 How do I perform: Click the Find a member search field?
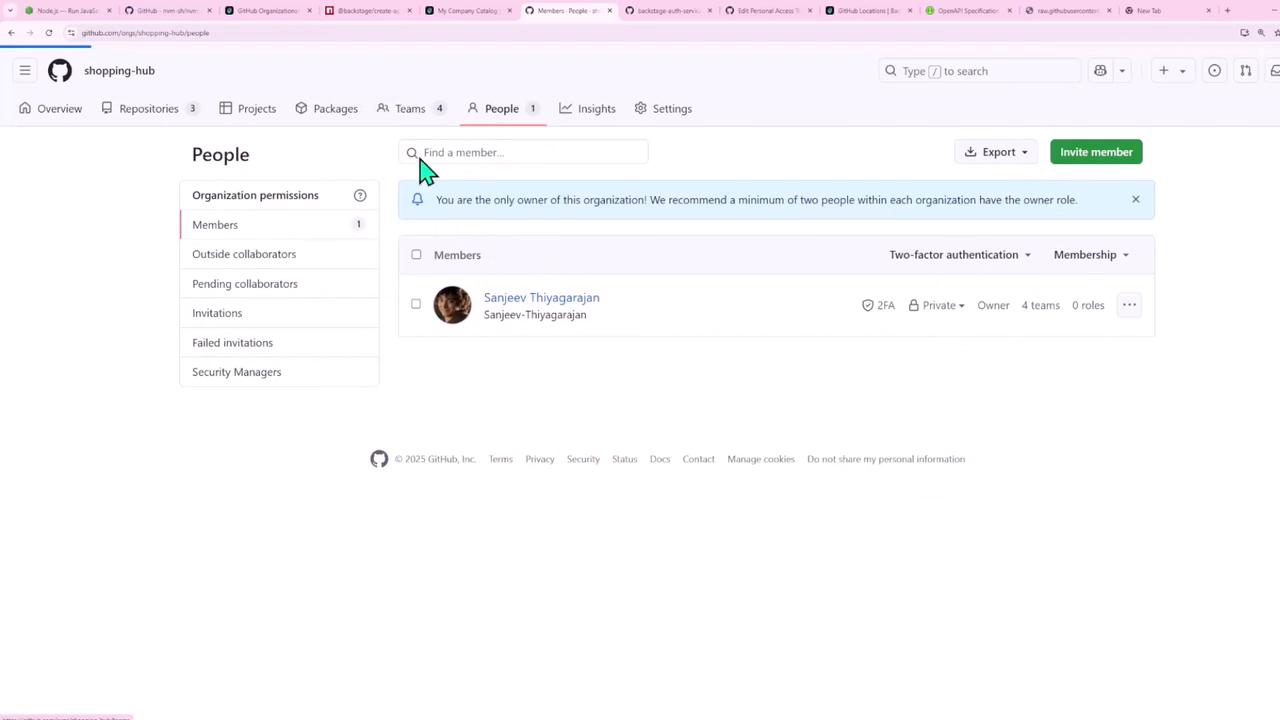tap(523, 152)
